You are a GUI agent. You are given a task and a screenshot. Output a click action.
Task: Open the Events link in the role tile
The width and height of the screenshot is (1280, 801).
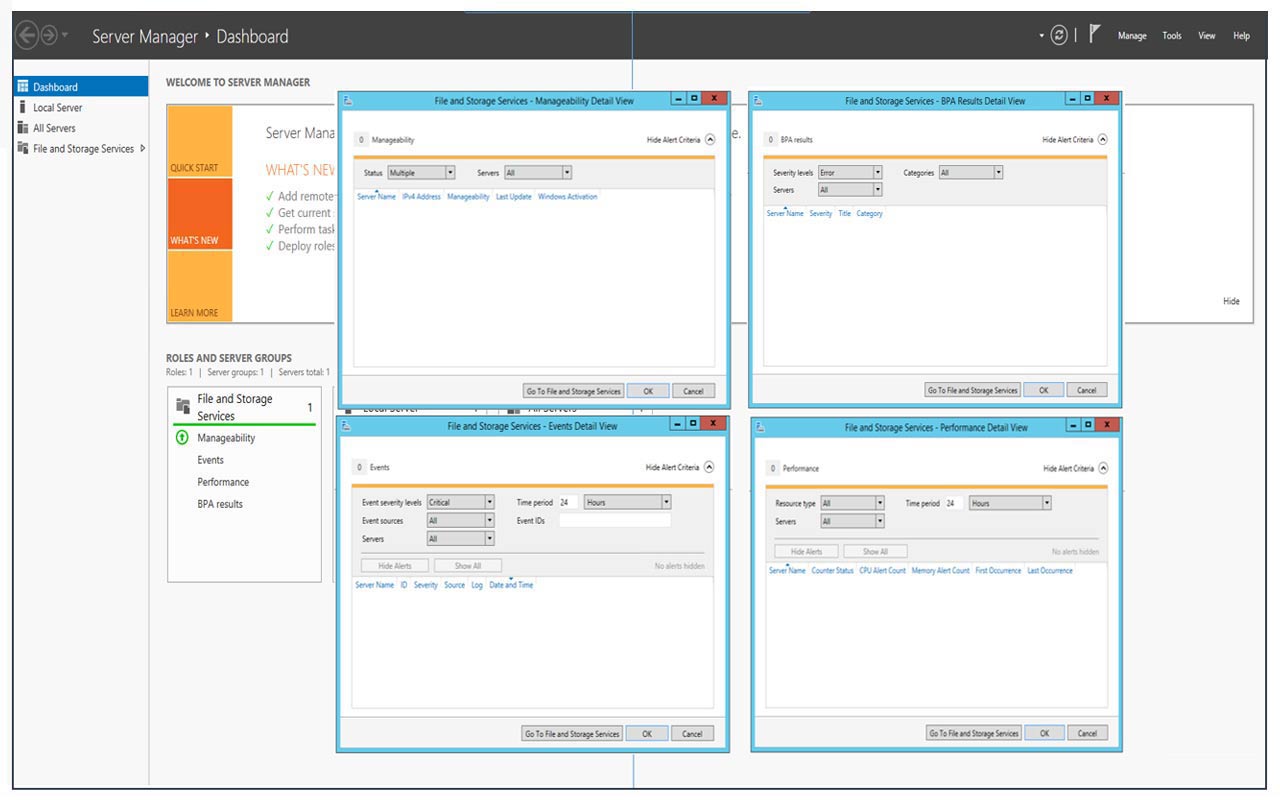tap(210, 460)
